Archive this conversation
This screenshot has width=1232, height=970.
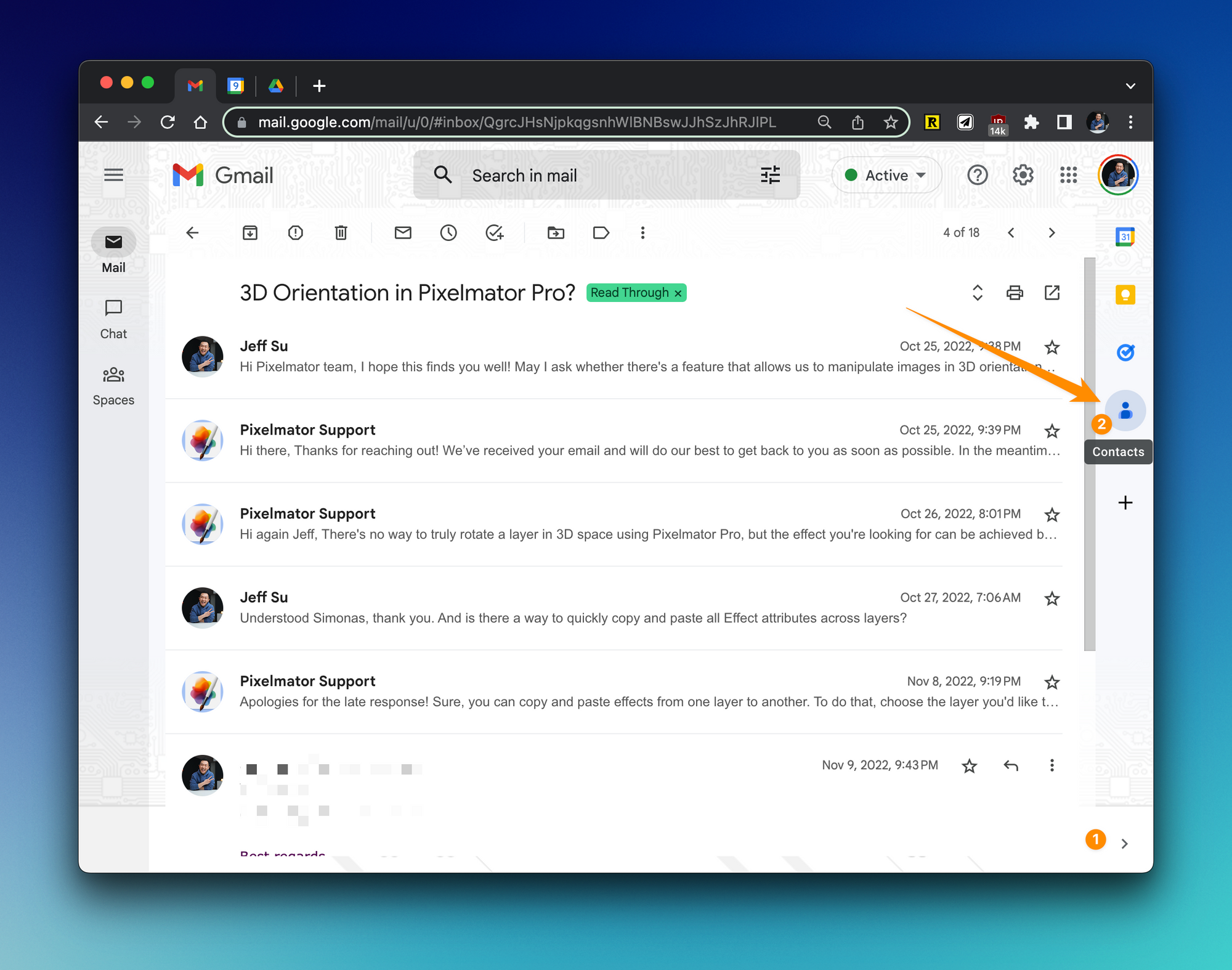250,232
